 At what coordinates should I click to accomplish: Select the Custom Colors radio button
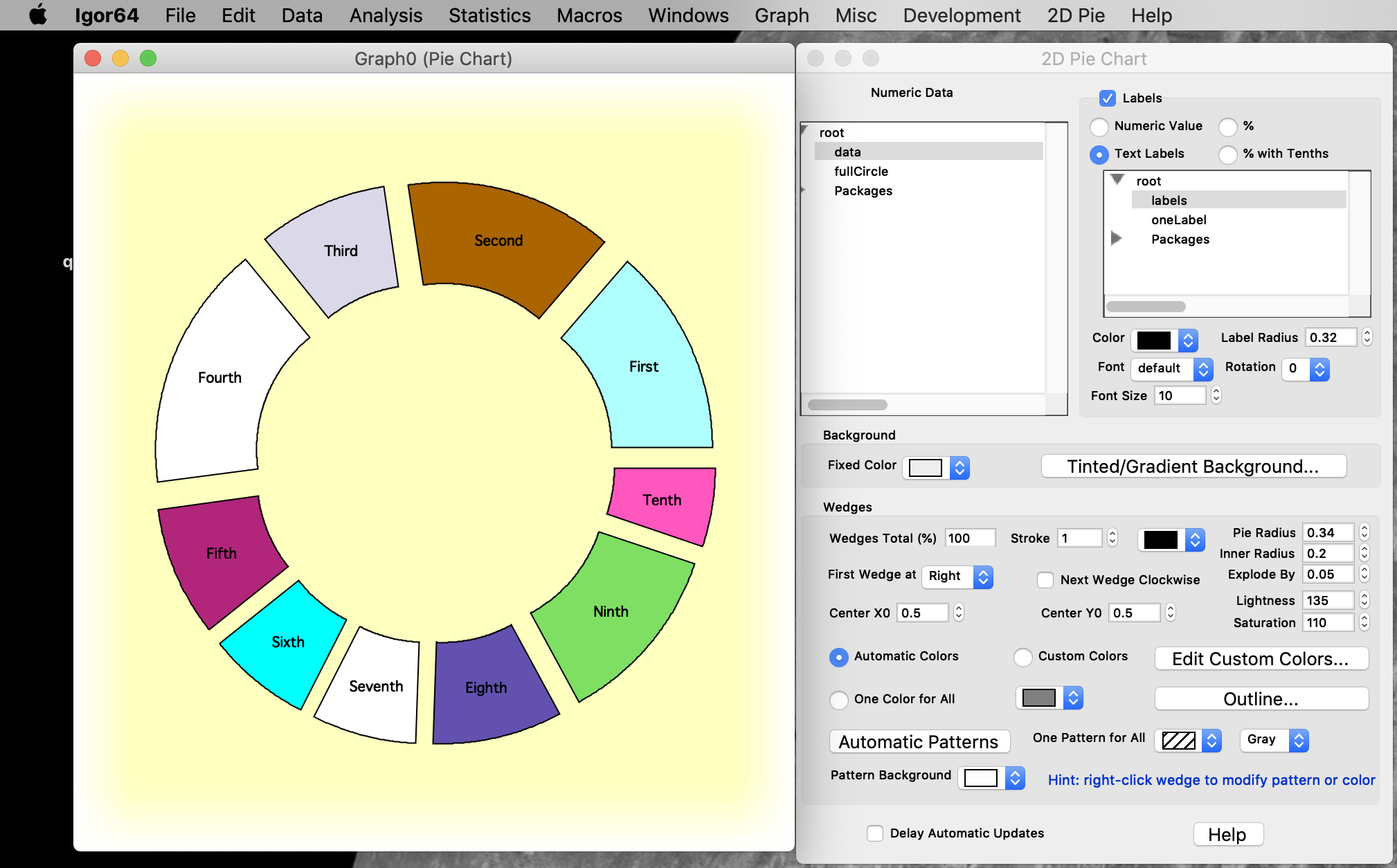(x=1022, y=657)
